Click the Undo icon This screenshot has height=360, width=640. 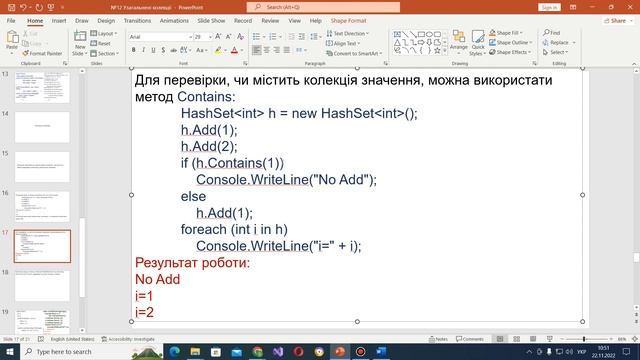point(23,7)
